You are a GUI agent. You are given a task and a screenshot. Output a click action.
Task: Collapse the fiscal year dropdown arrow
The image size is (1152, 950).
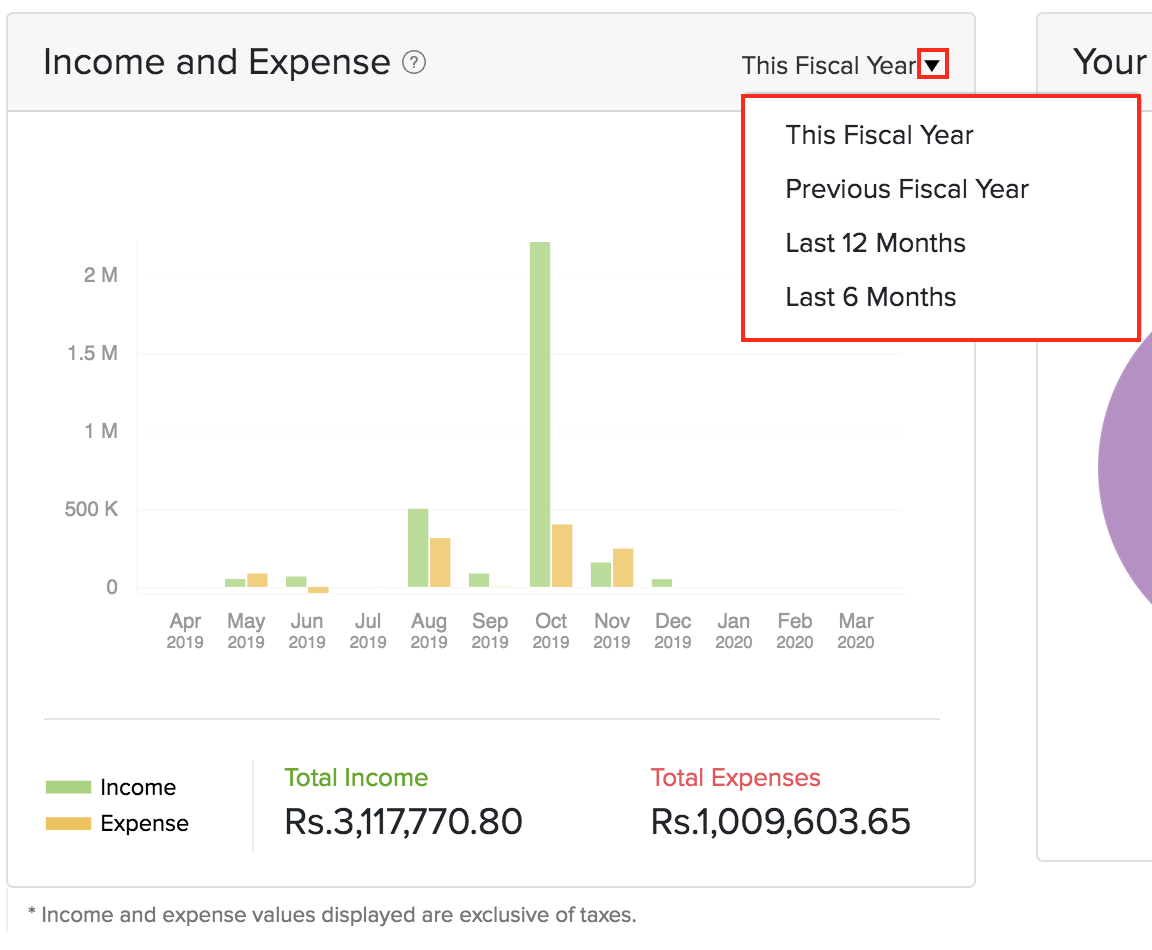tap(932, 66)
